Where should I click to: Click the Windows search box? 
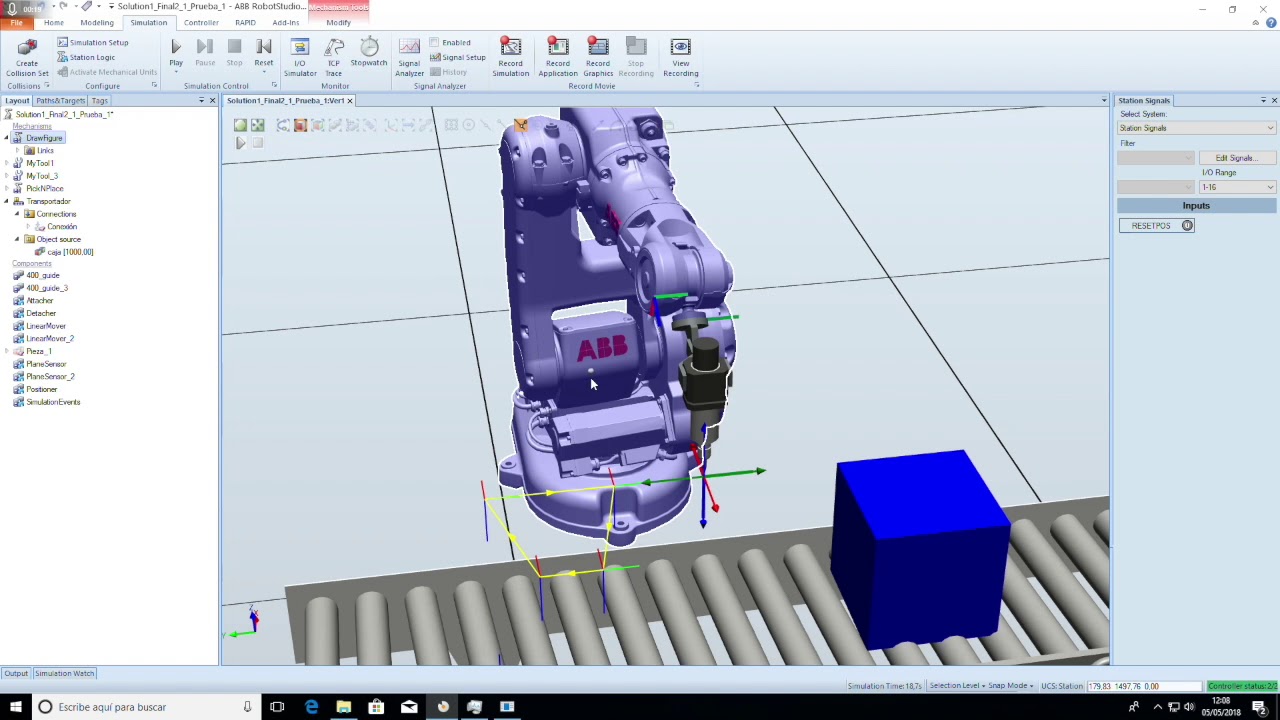click(x=145, y=707)
